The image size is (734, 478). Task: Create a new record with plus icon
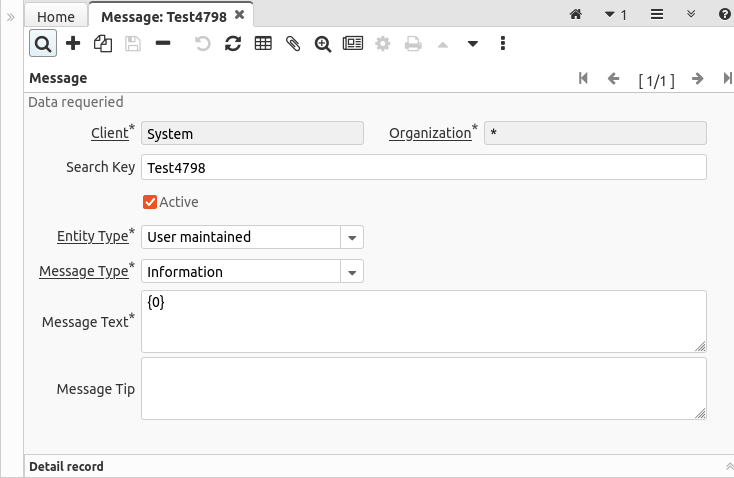click(73, 44)
